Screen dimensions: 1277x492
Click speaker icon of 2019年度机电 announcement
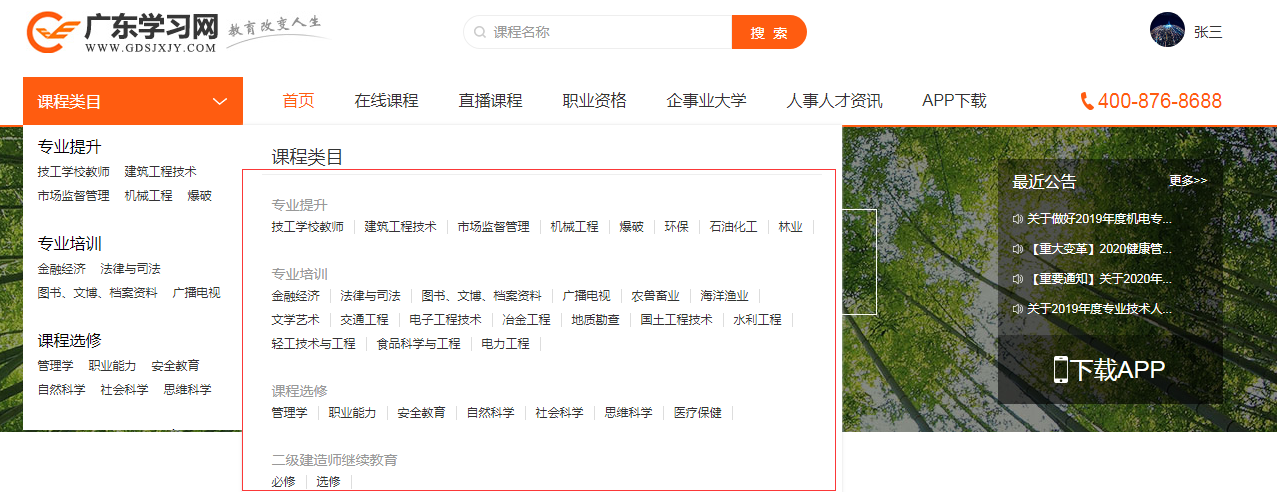pyautogui.click(x=1018, y=219)
